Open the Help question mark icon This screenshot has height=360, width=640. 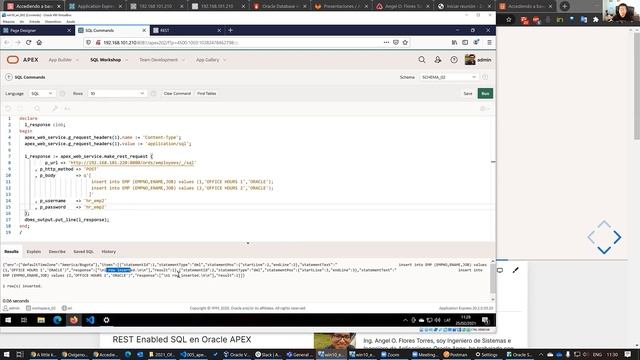tap(454, 60)
